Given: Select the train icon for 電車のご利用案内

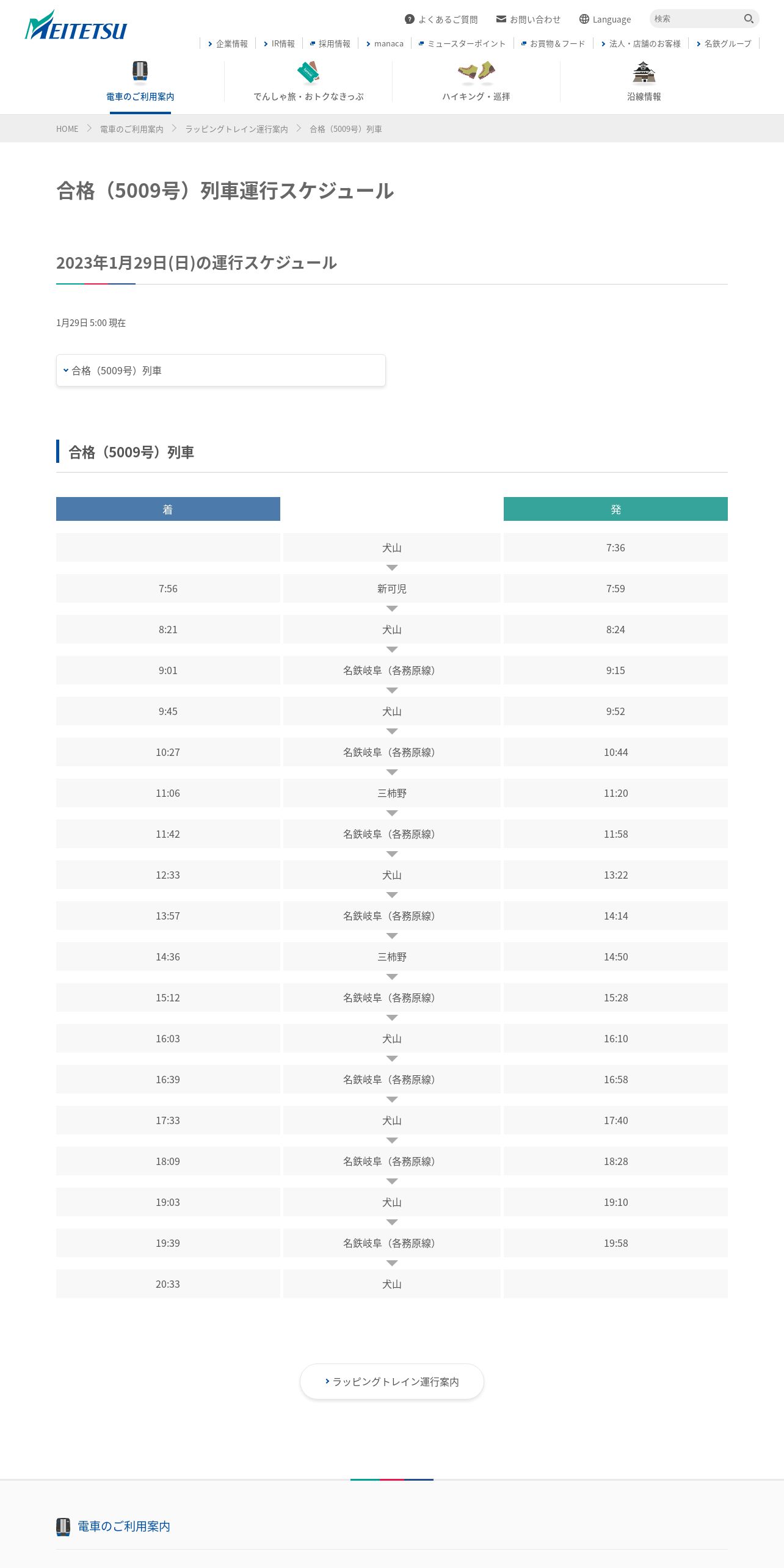Looking at the screenshot, I should [x=140, y=71].
